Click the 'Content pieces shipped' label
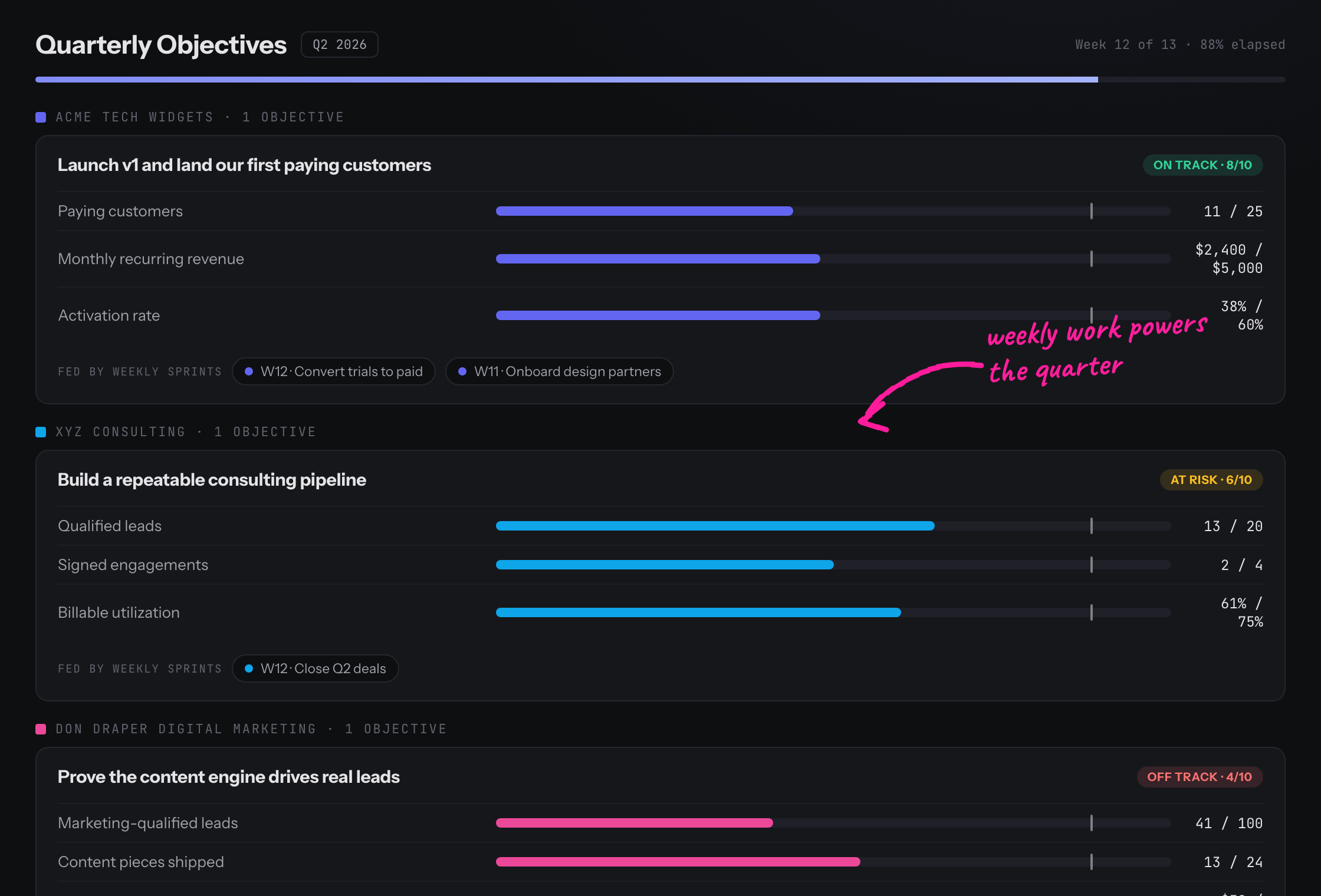This screenshot has height=896, width=1321. (x=141, y=862)
